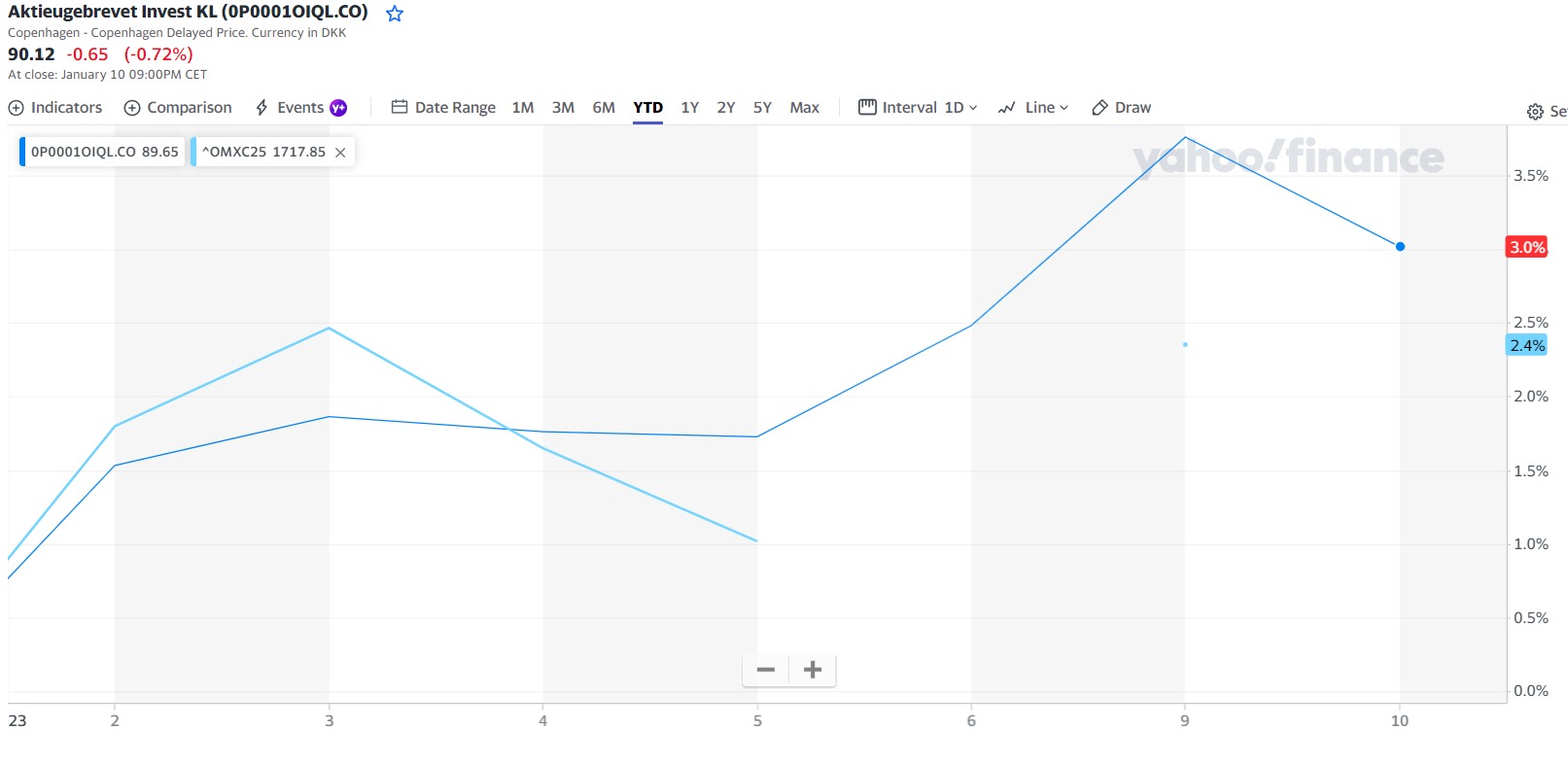Open Indicators with the plus icon
This screenshot has height=765, width=1568.
click(x=17, y=108)
